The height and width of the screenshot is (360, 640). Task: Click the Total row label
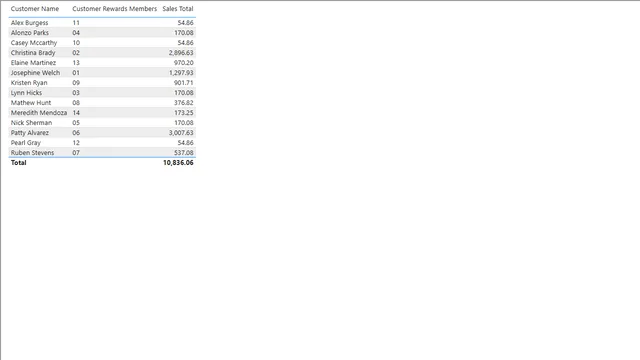click(18, 162)
